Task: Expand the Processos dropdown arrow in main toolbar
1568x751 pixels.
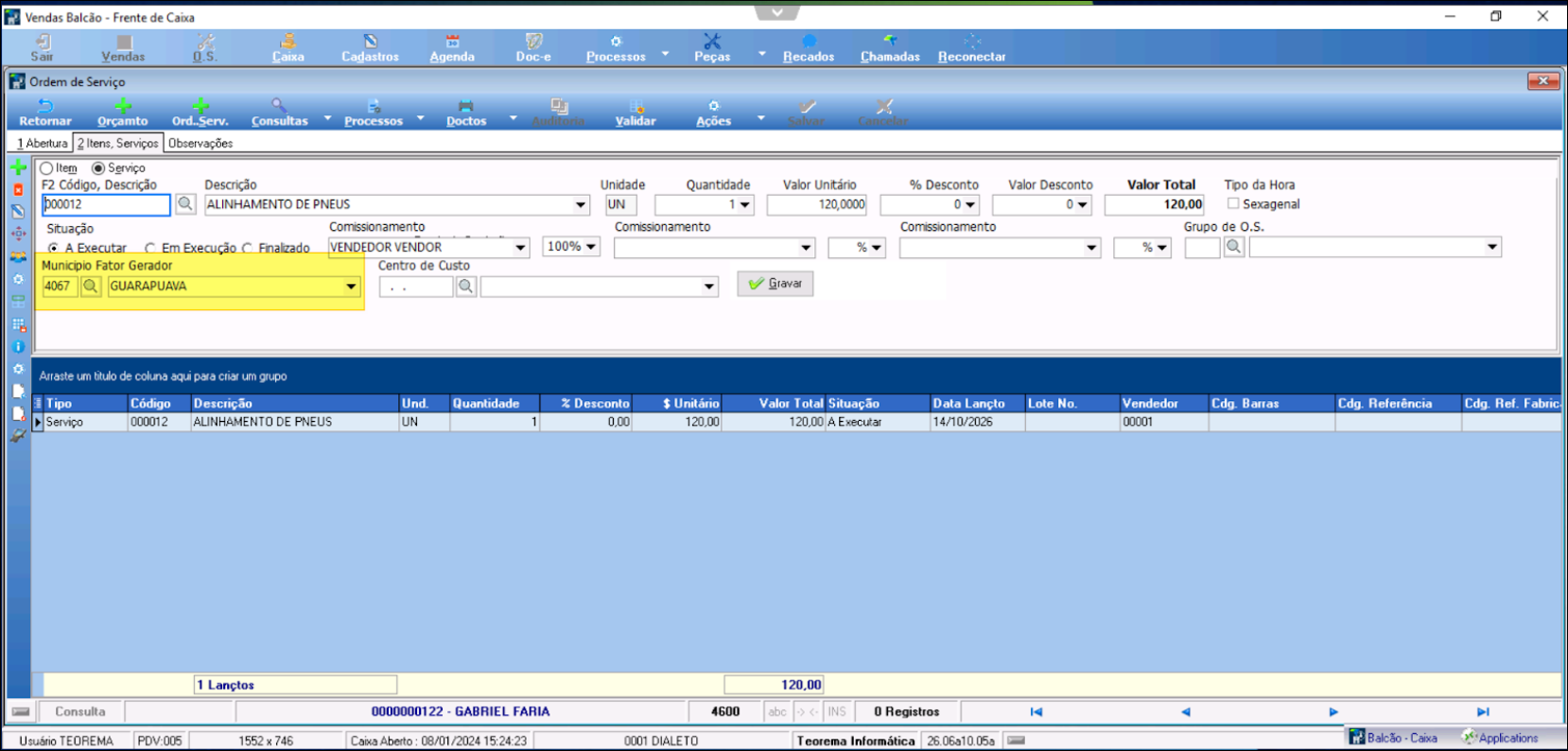Action: pyautogui.click(x=665, y=53)
